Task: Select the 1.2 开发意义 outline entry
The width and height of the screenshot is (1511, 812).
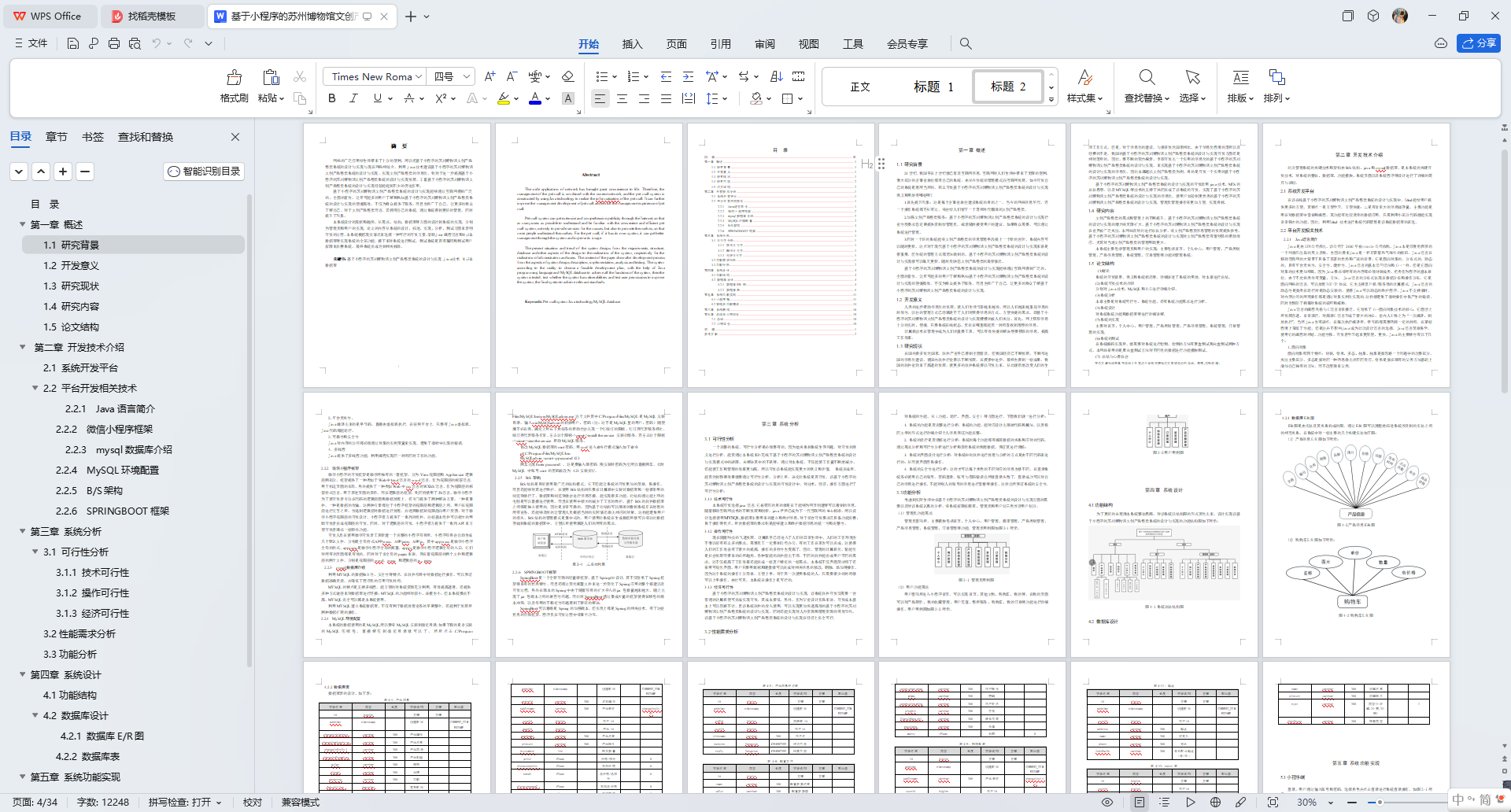Action: pos(71,265)
